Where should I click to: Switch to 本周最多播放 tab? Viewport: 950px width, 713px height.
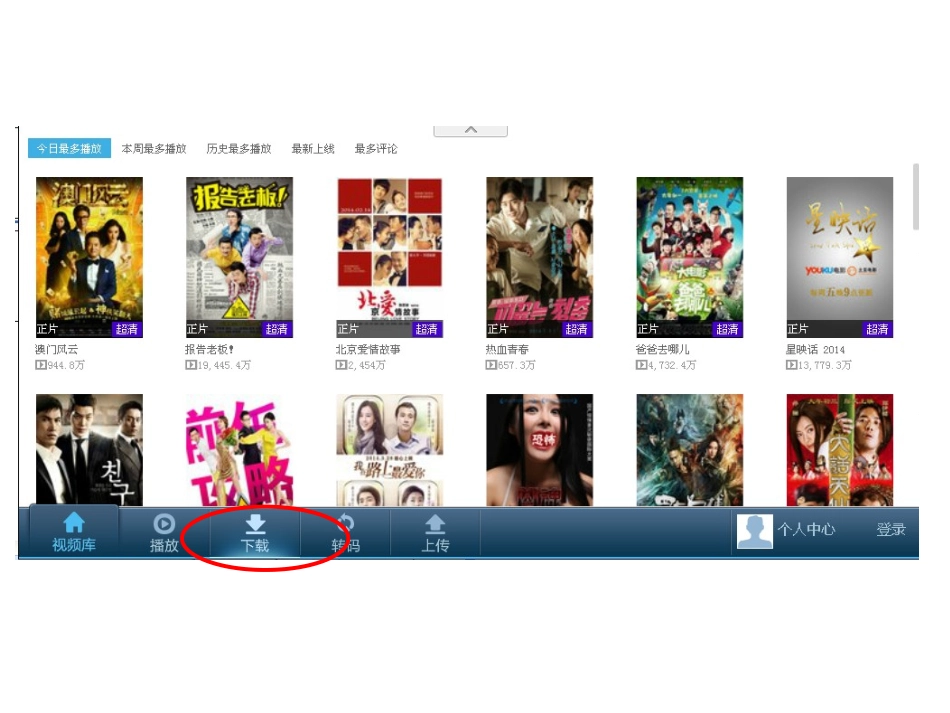154,148
